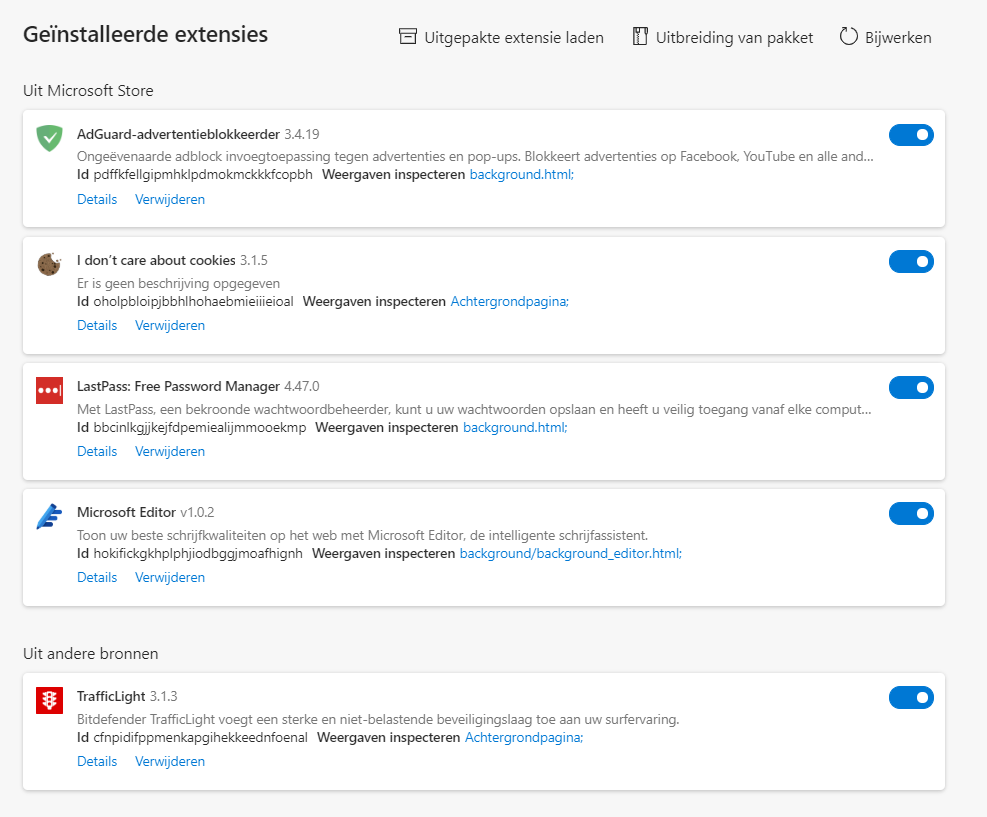Viewport: 987px width, 817px height.
Task: Switch off the TrafficLight extension
Action: pos(911,697)
